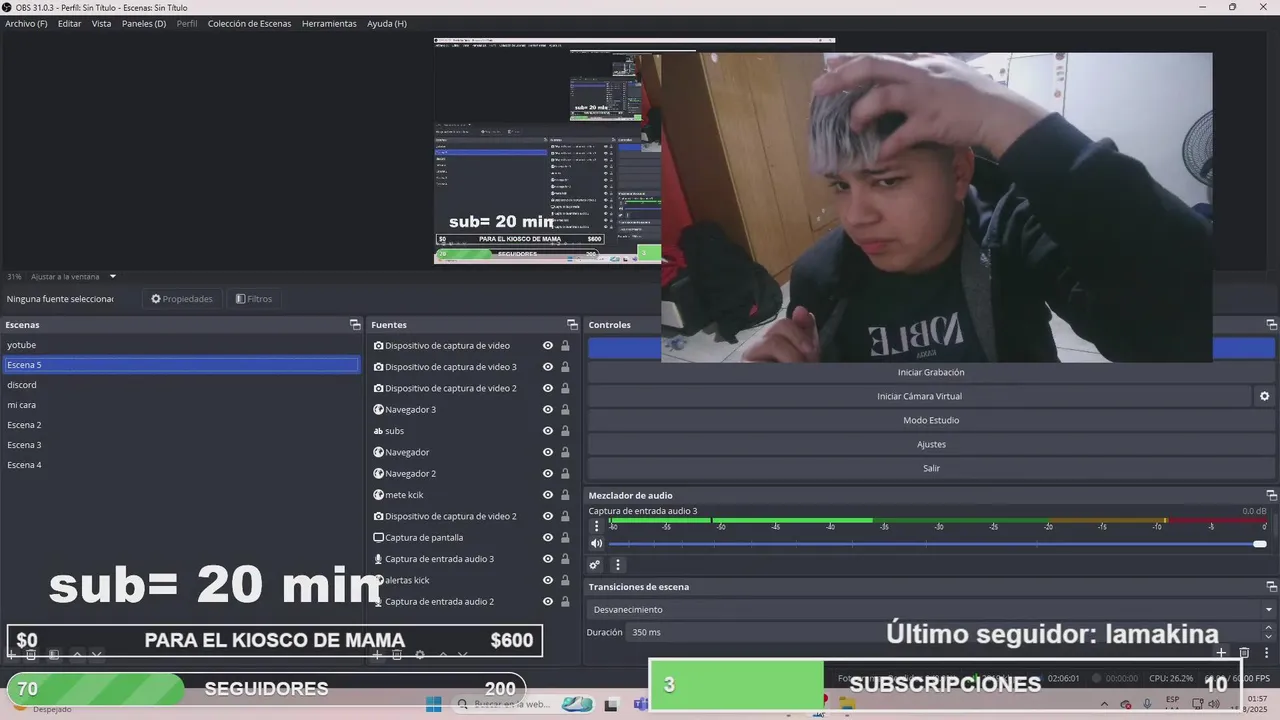The width and height of the screenshot is (1280, 720).
Task: Open Ajustes settings
Action: [x=931, y=444]
